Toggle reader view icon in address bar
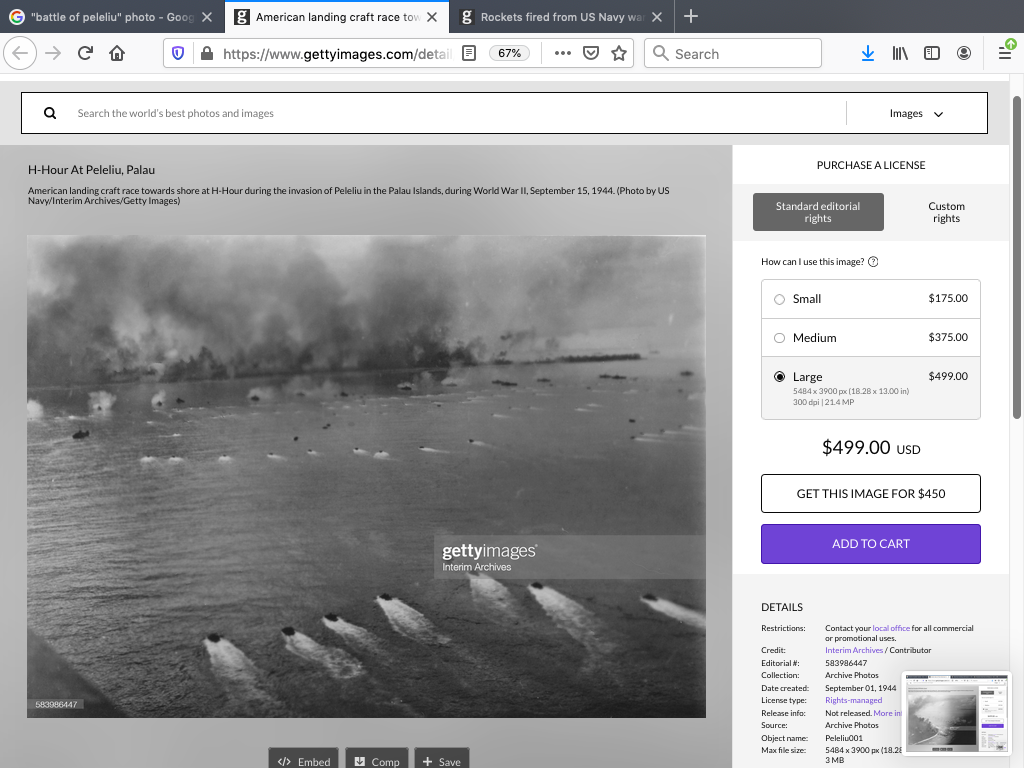1024x768 pixels. (x=468, y=54)
